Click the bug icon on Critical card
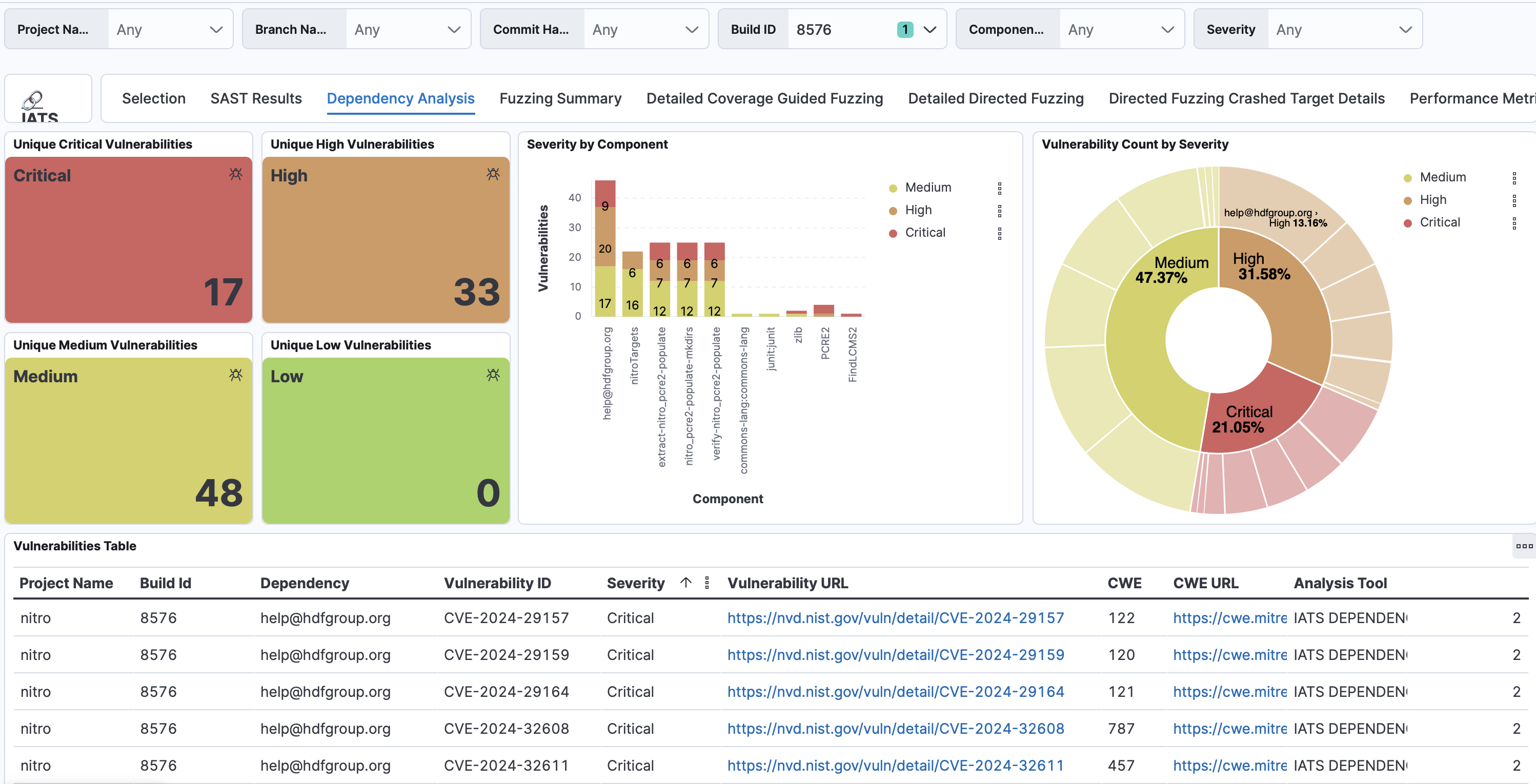Image resolution: width=1536 pixels, height=784 pixels. point(236,174)
